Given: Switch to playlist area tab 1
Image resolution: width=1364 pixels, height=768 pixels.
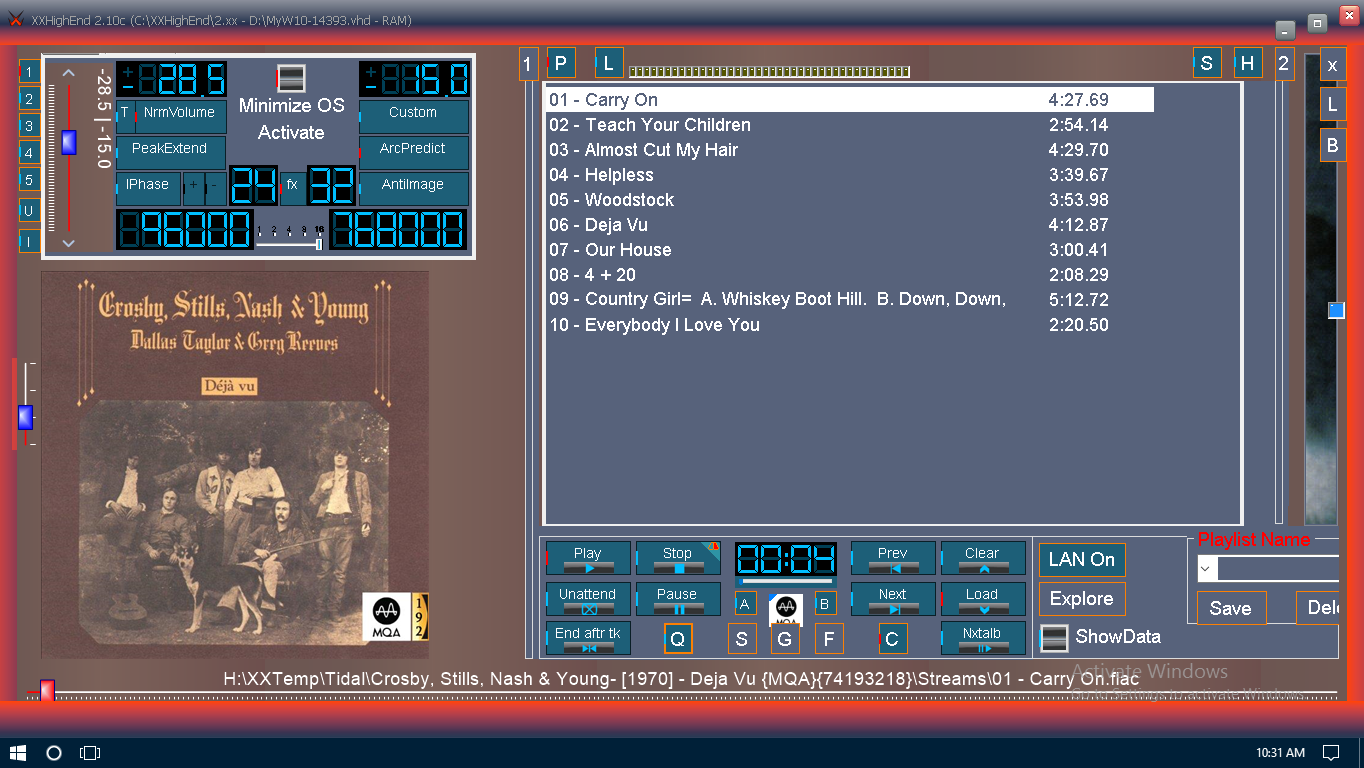Looking at the screenshot, I should [528, 64].
